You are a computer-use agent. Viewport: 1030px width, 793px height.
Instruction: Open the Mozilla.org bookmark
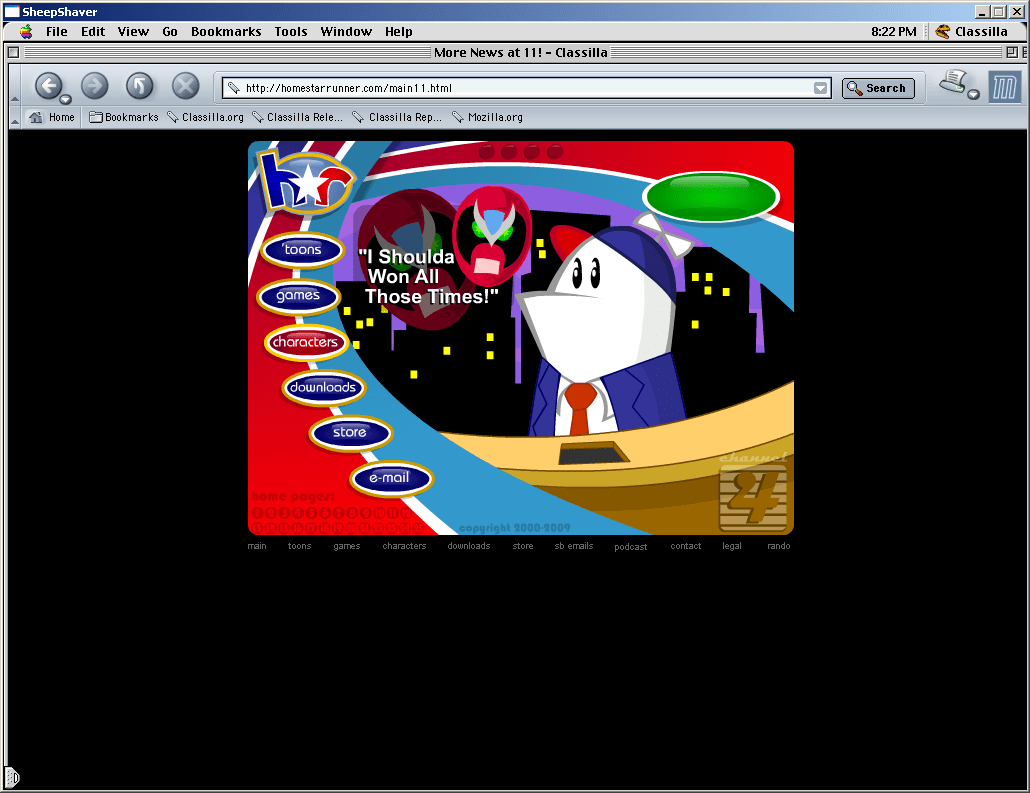(487, 117)
